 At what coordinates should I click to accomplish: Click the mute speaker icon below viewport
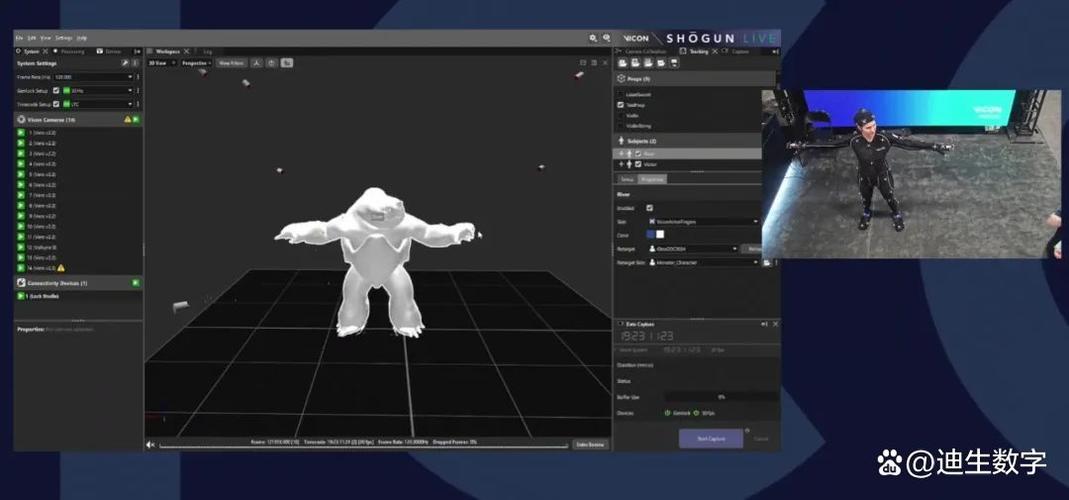(x=151, y=445)
